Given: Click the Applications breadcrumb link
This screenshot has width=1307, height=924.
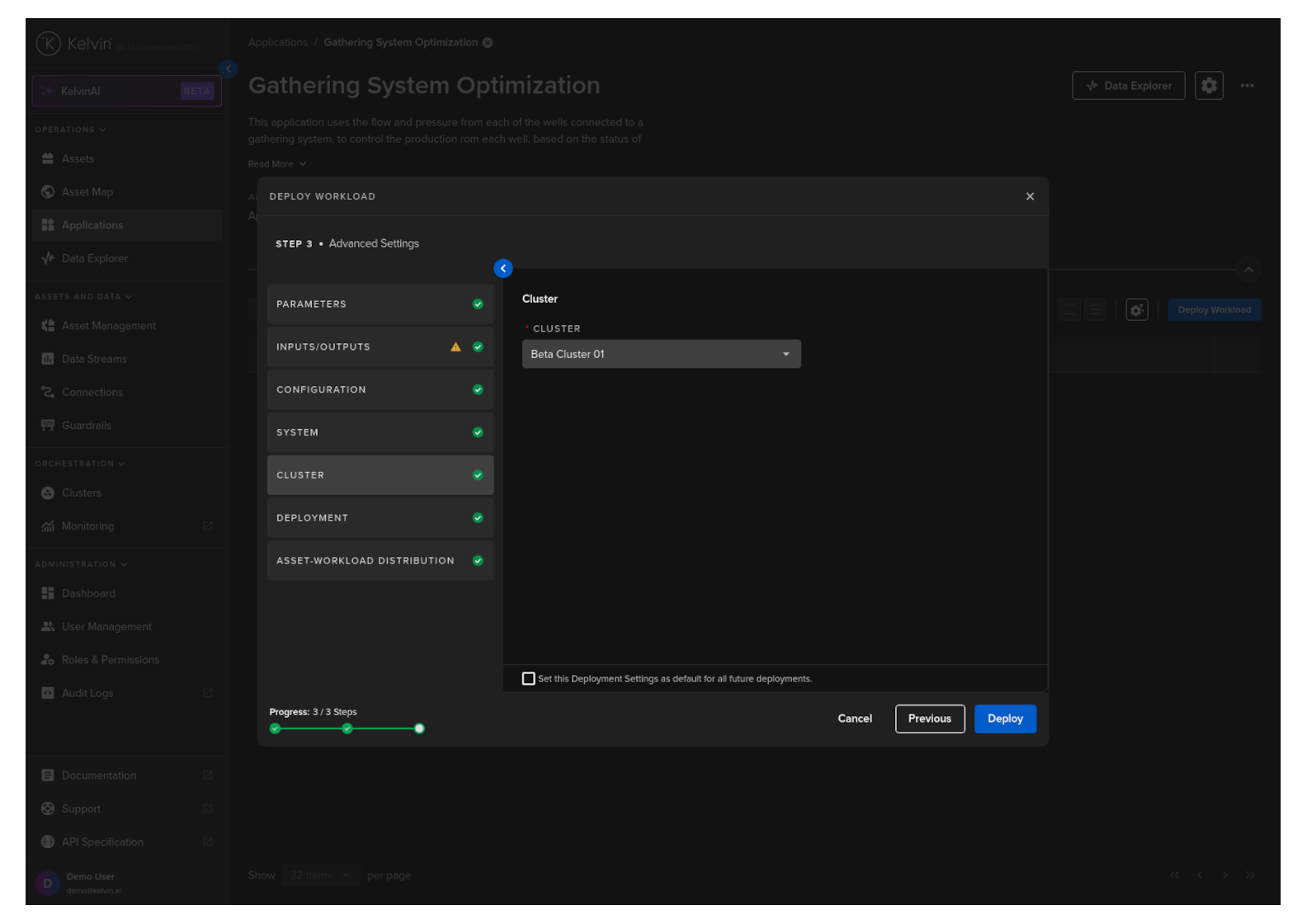Looking at the screenshot, I should [x=277, y=43].
